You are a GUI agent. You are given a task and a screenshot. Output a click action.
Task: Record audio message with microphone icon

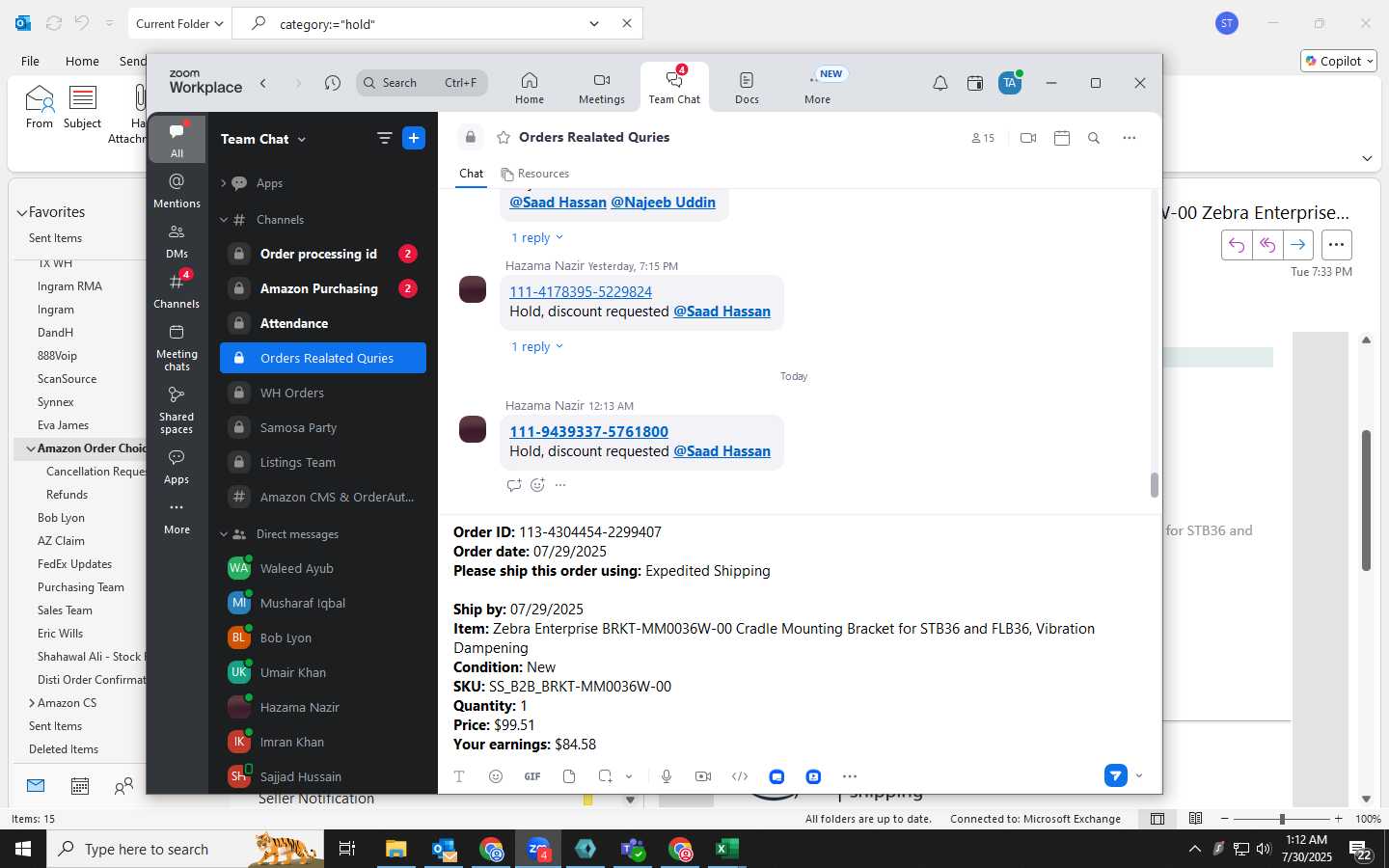coord(667,776)
